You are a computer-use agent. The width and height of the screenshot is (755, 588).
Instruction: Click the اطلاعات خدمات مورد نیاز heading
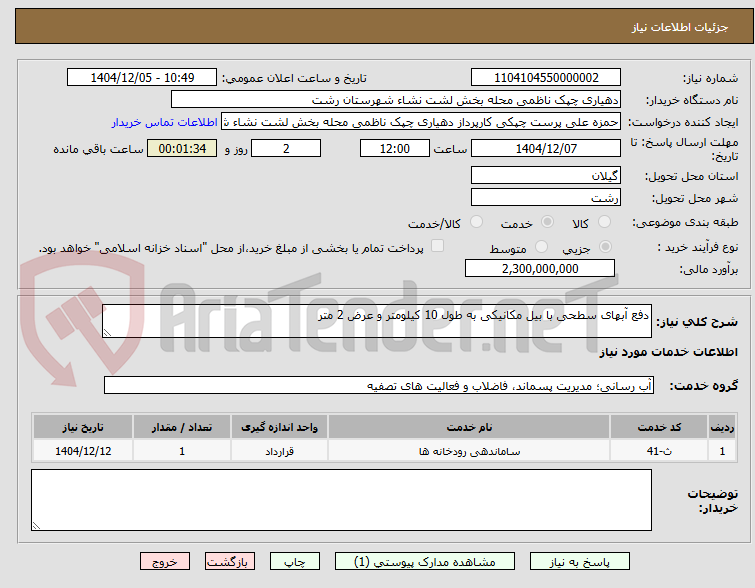[668, 352]
